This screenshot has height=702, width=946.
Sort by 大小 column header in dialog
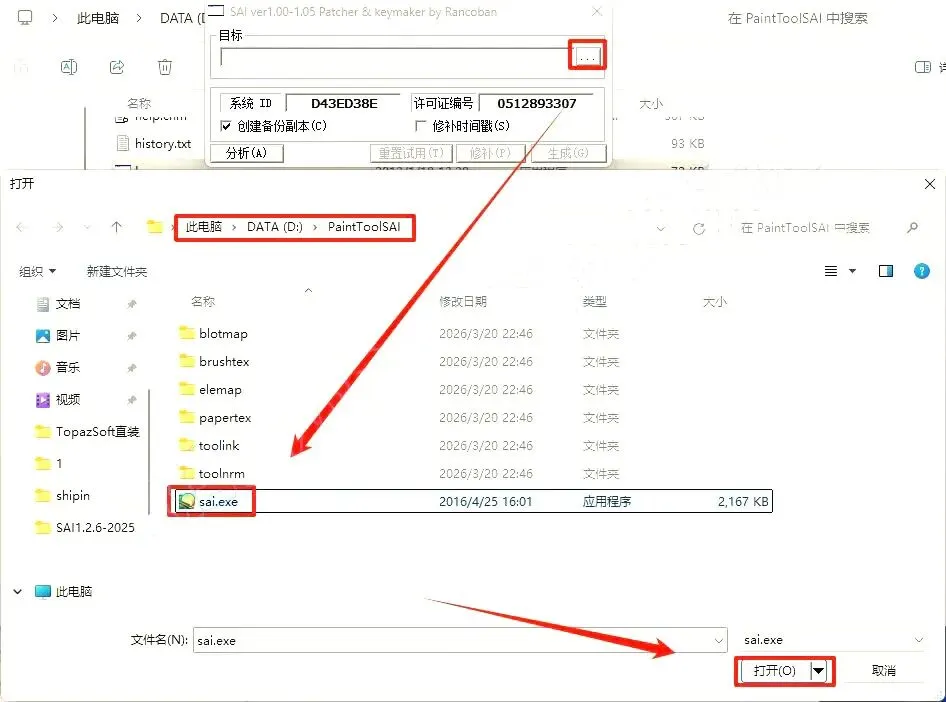(715, 302)
